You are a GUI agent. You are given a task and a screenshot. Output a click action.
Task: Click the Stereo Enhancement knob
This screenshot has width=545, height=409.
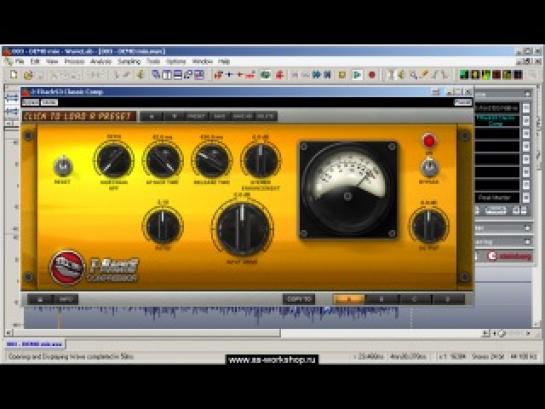[x=261, y=160]
